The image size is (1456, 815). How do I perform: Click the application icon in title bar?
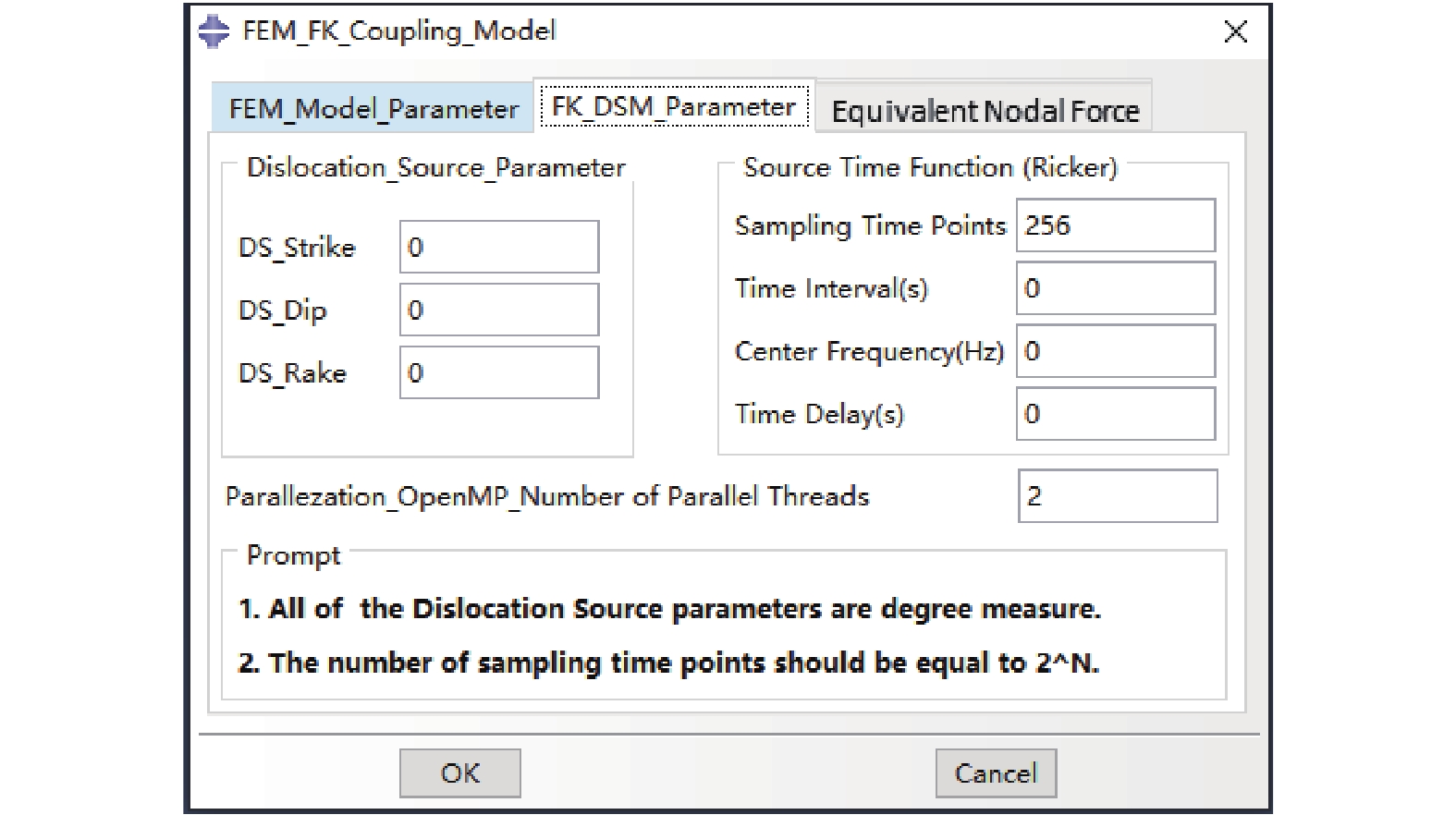click(214, 31)
